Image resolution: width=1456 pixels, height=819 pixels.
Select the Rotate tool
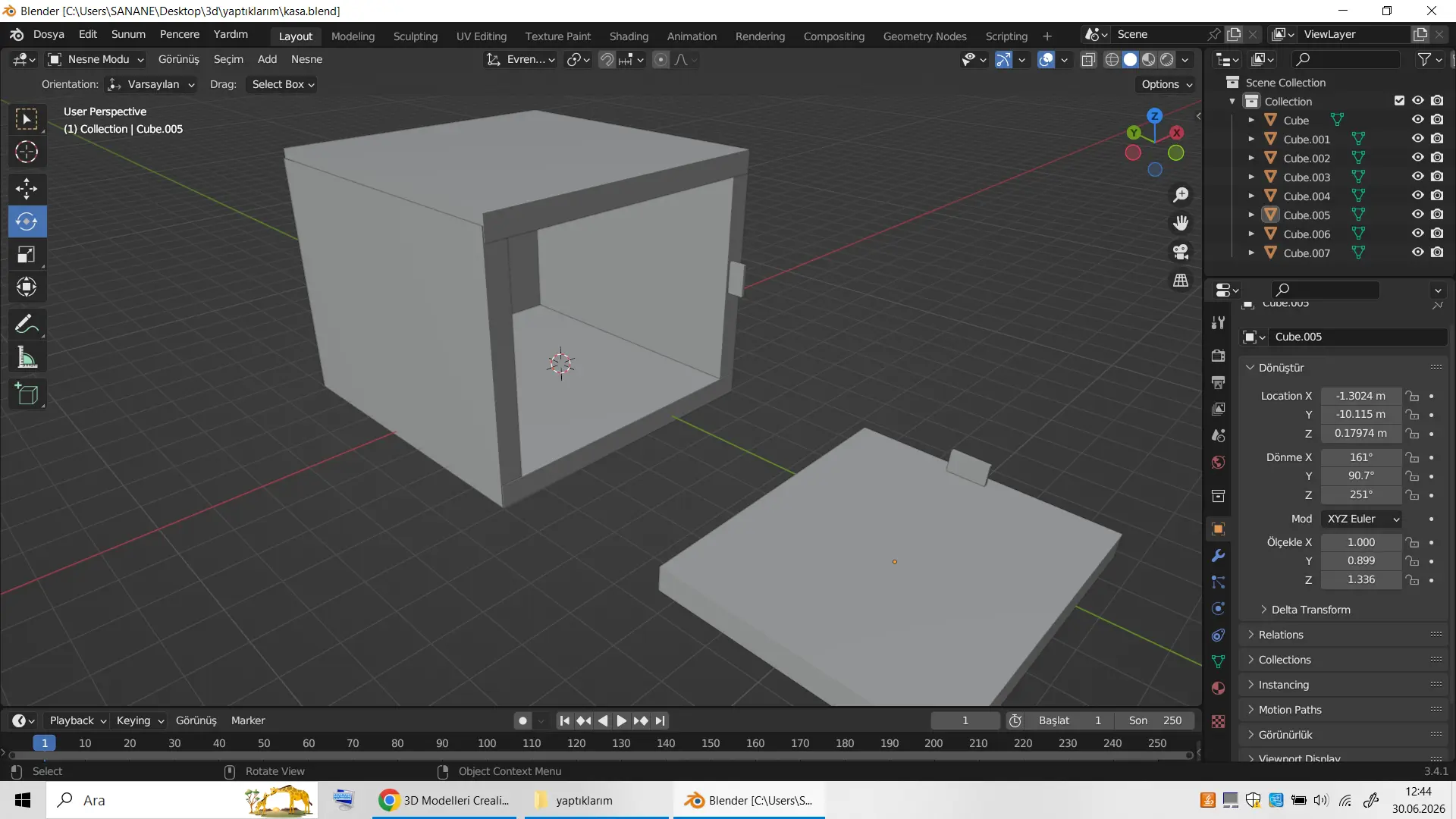point(27,221)
